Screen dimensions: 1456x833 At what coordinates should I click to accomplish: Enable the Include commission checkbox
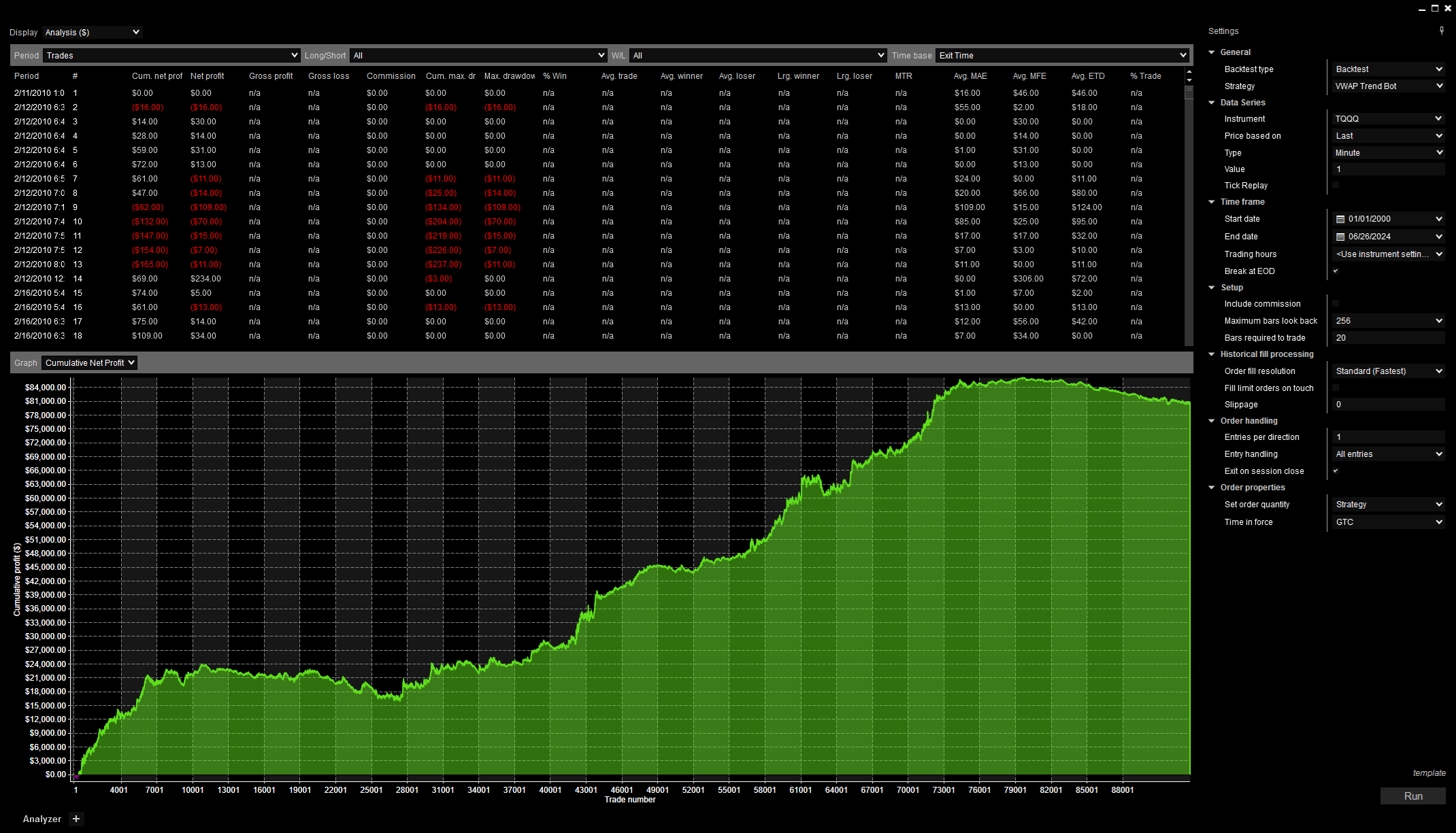point(1336,303)
